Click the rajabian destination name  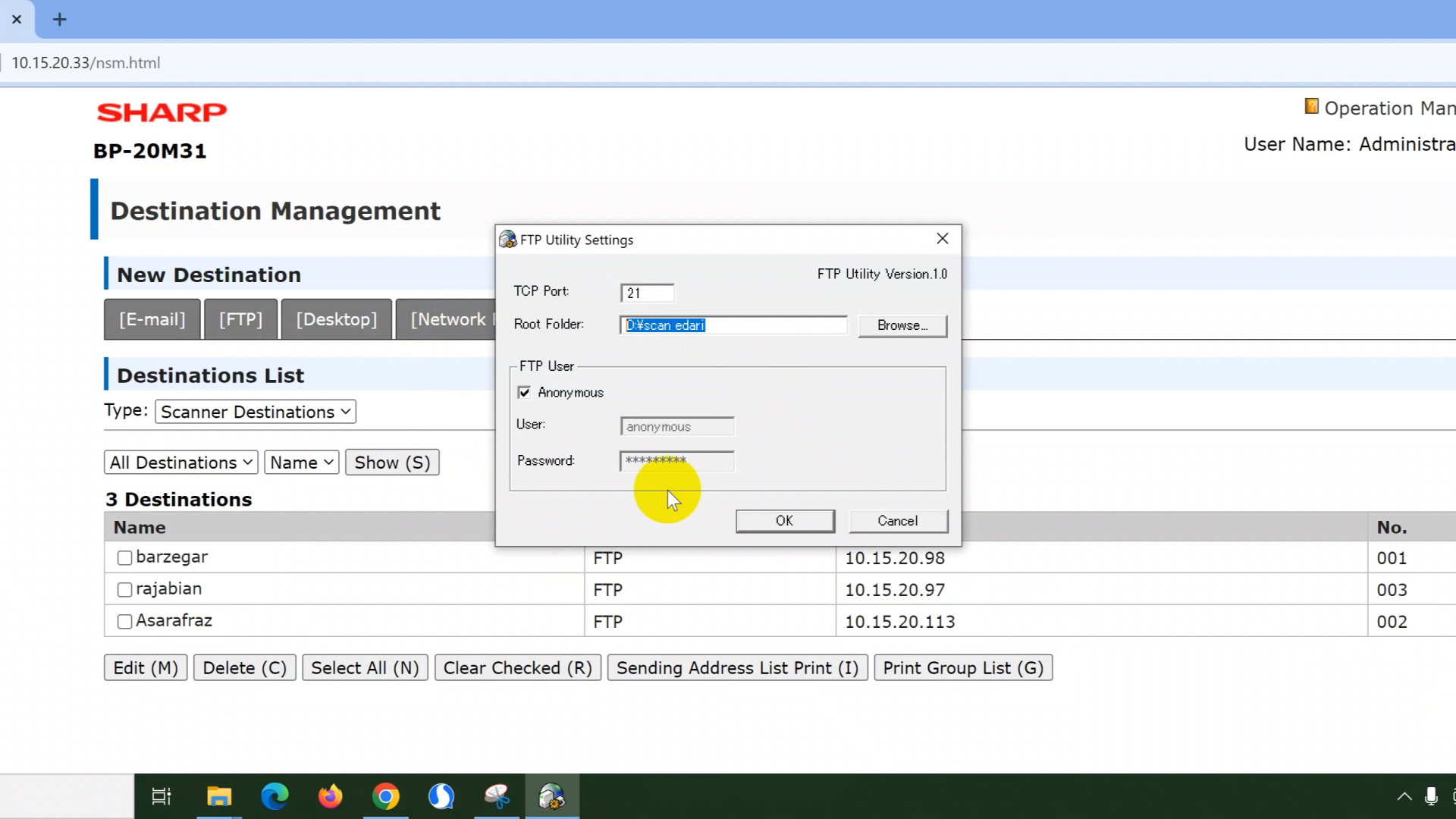[x=168, y=589]
